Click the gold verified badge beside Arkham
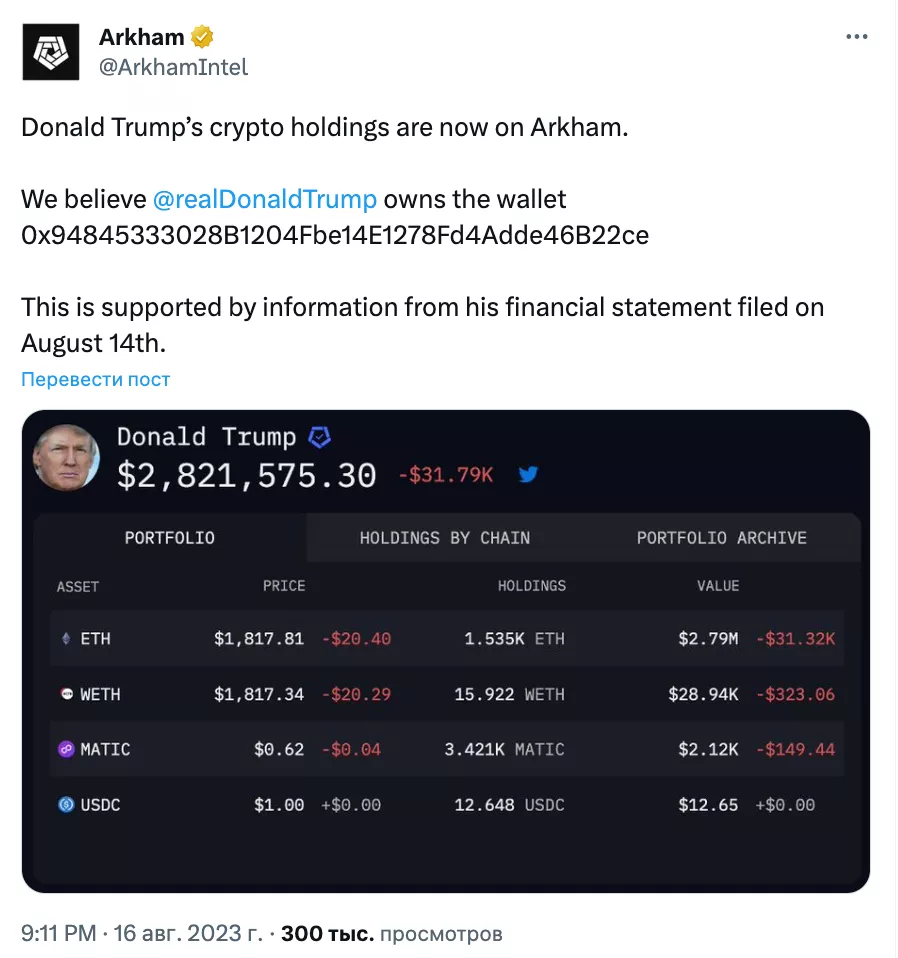 click(x=203, y=38)
